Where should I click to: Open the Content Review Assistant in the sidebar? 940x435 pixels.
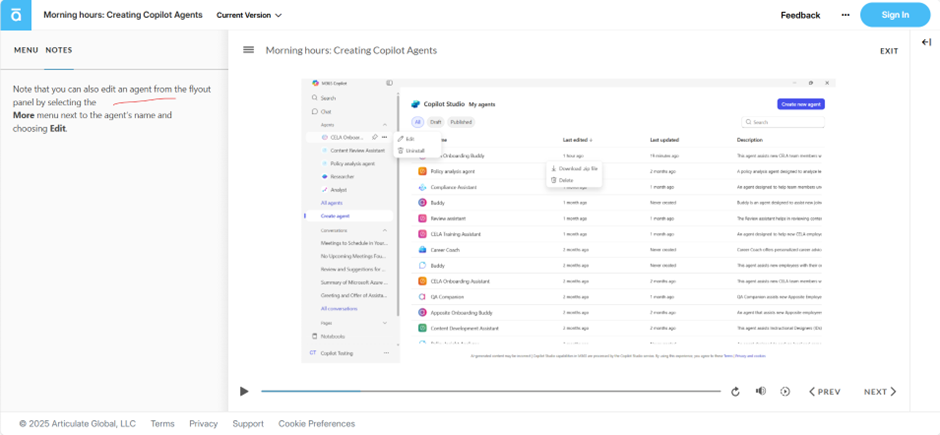click(x=353, y=150)
